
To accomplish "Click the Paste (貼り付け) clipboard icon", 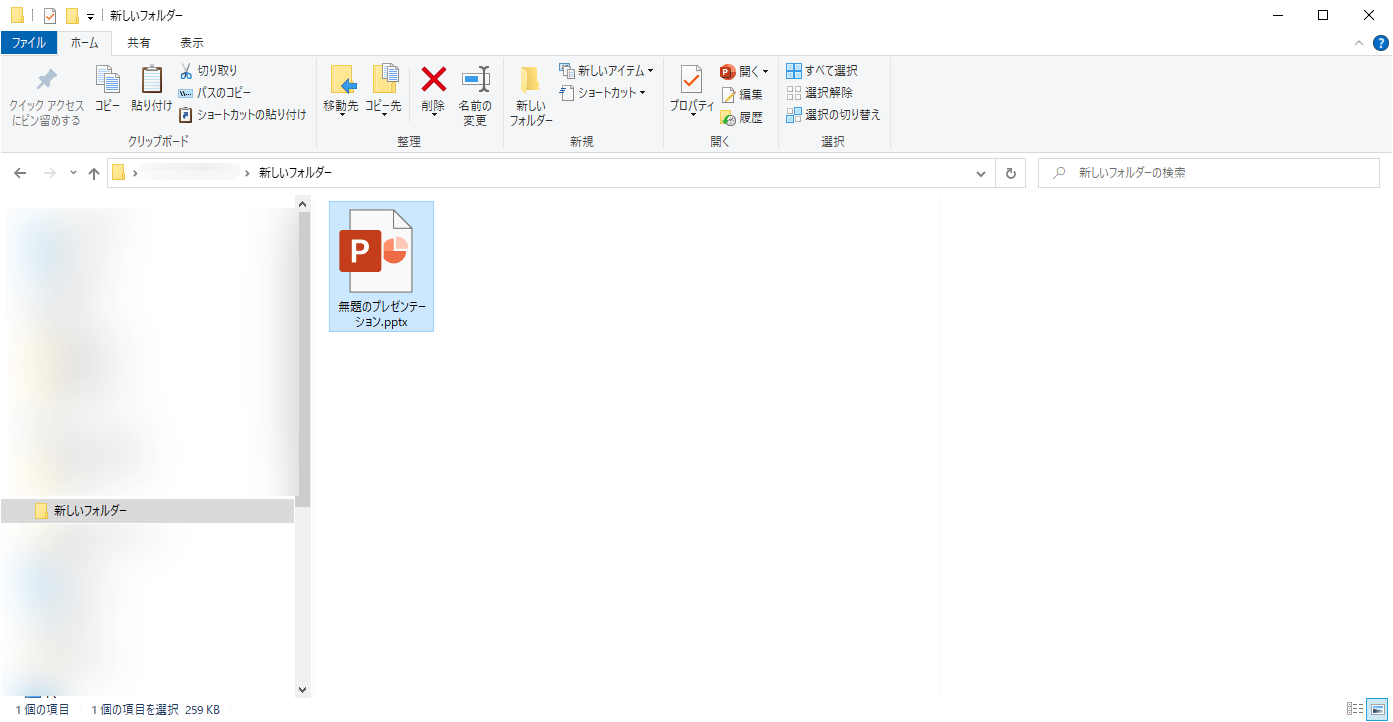I will [151, 89].
